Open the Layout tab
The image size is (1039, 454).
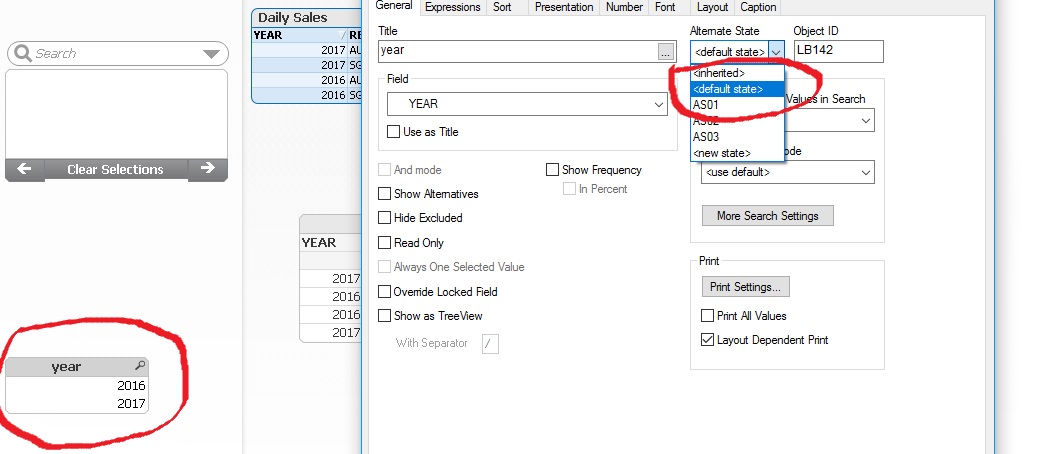tap(713, 7)
